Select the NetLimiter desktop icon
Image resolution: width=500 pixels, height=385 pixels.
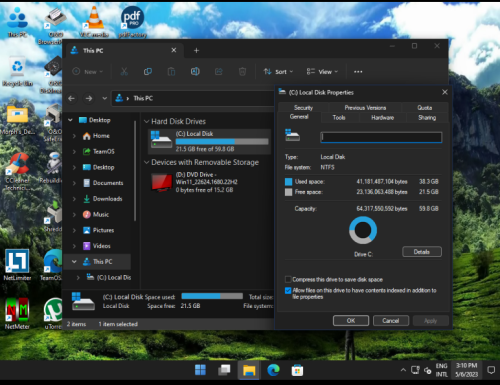(17, 264)
